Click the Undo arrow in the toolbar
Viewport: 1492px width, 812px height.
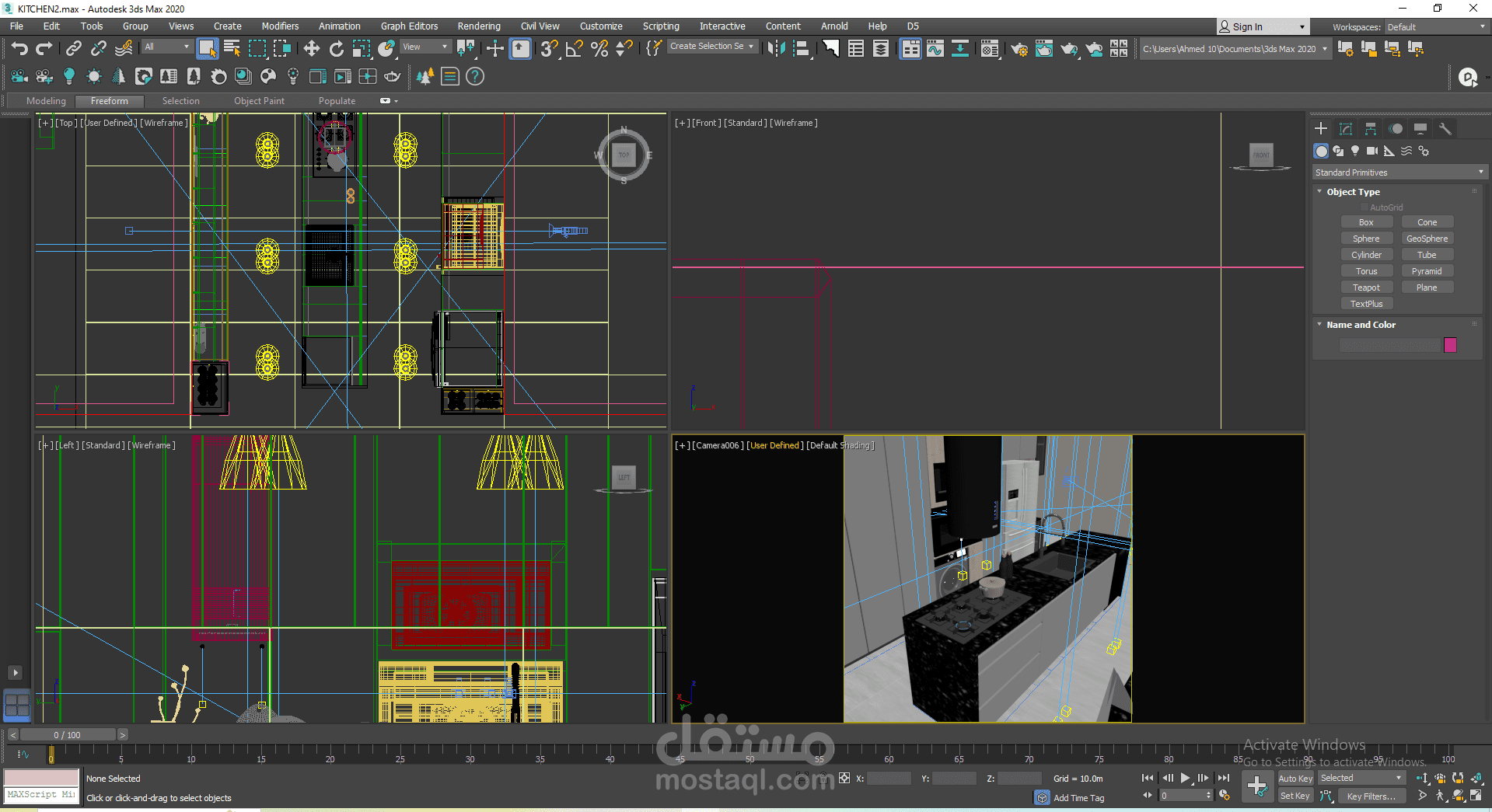[x=19, y=49]
